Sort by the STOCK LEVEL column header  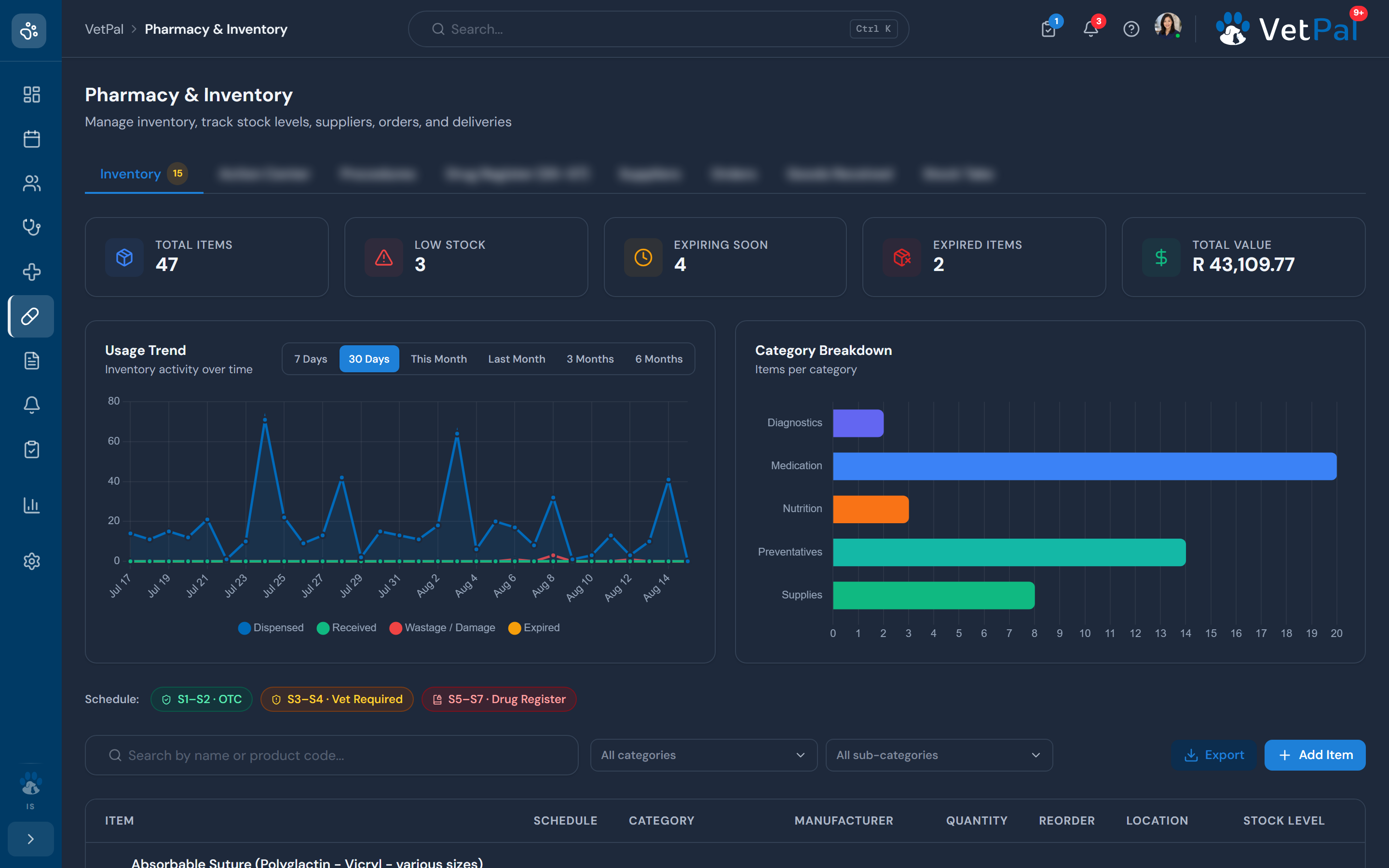1284,820
